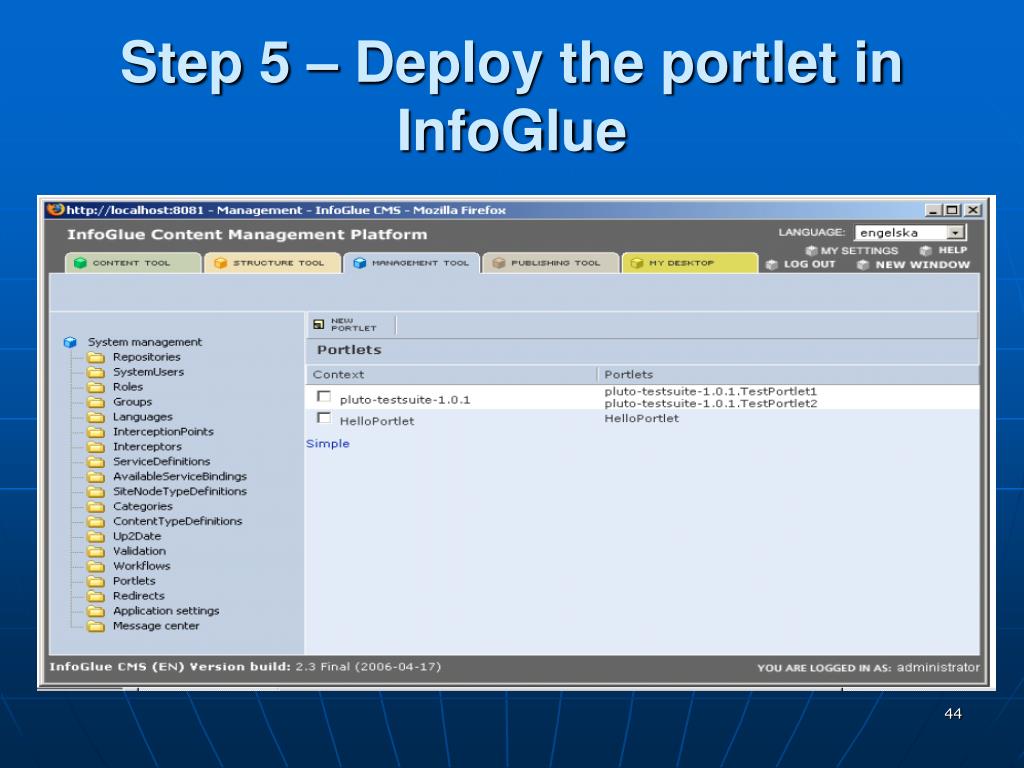
Task: Click the Help link
Action: (953, 250)
